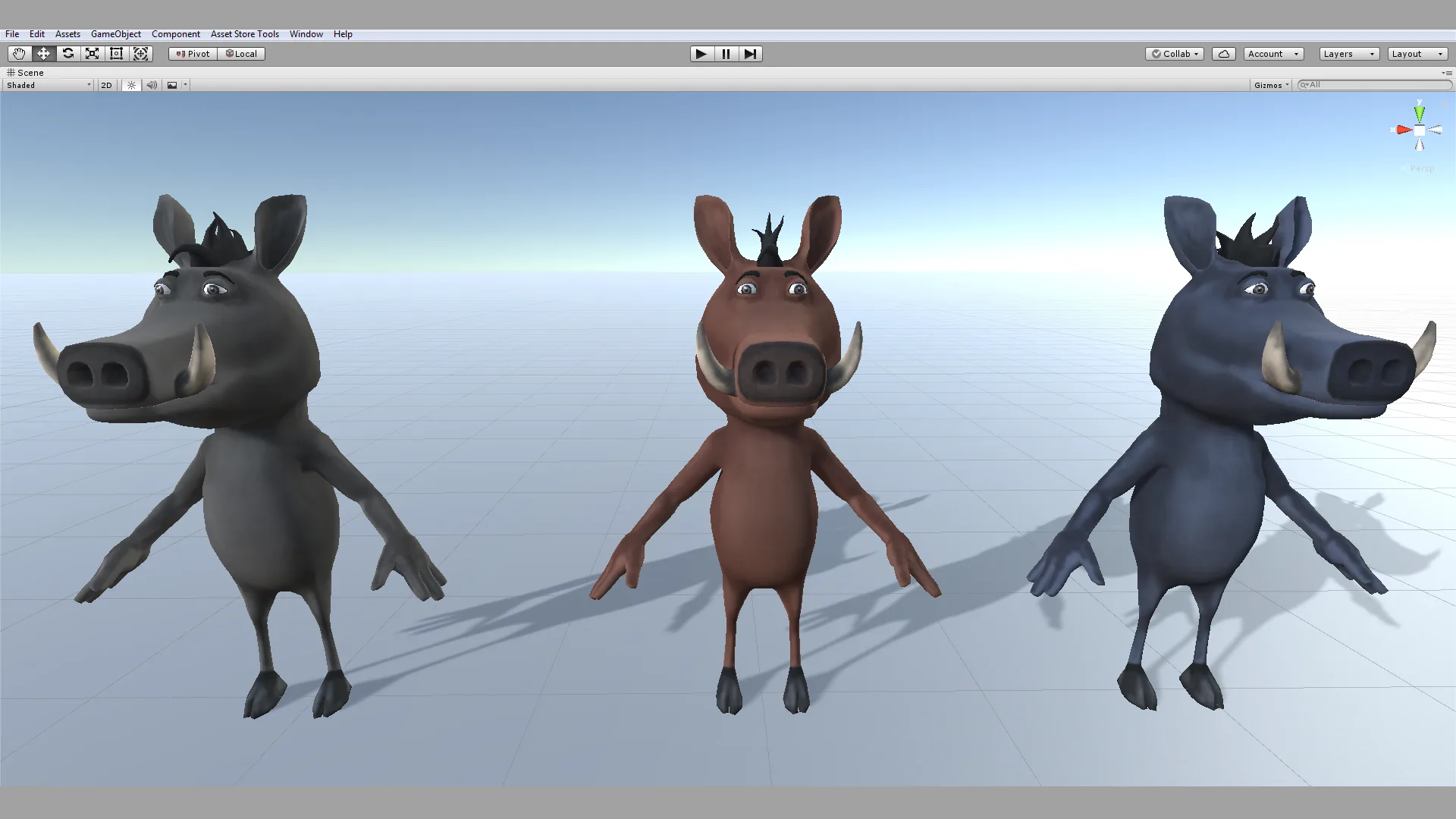Open the Collab dropdown
The image size is (1456, 819).
point(1174,54)
